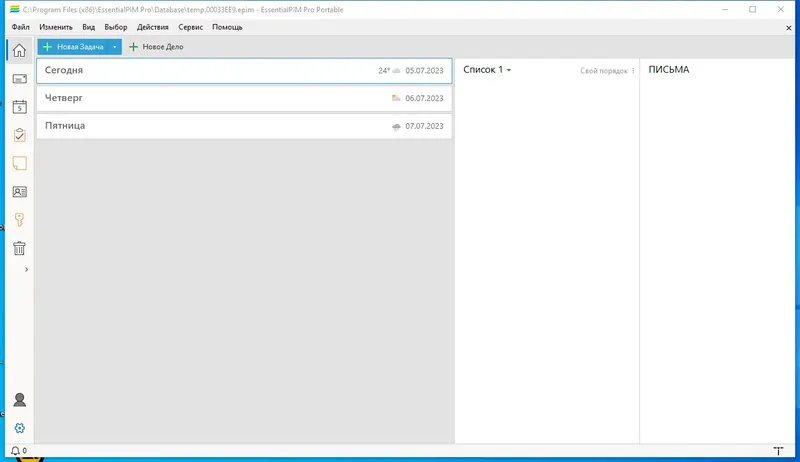Open the Вид menu
Screen dimensions: 800x462
(x=89, y=27)
